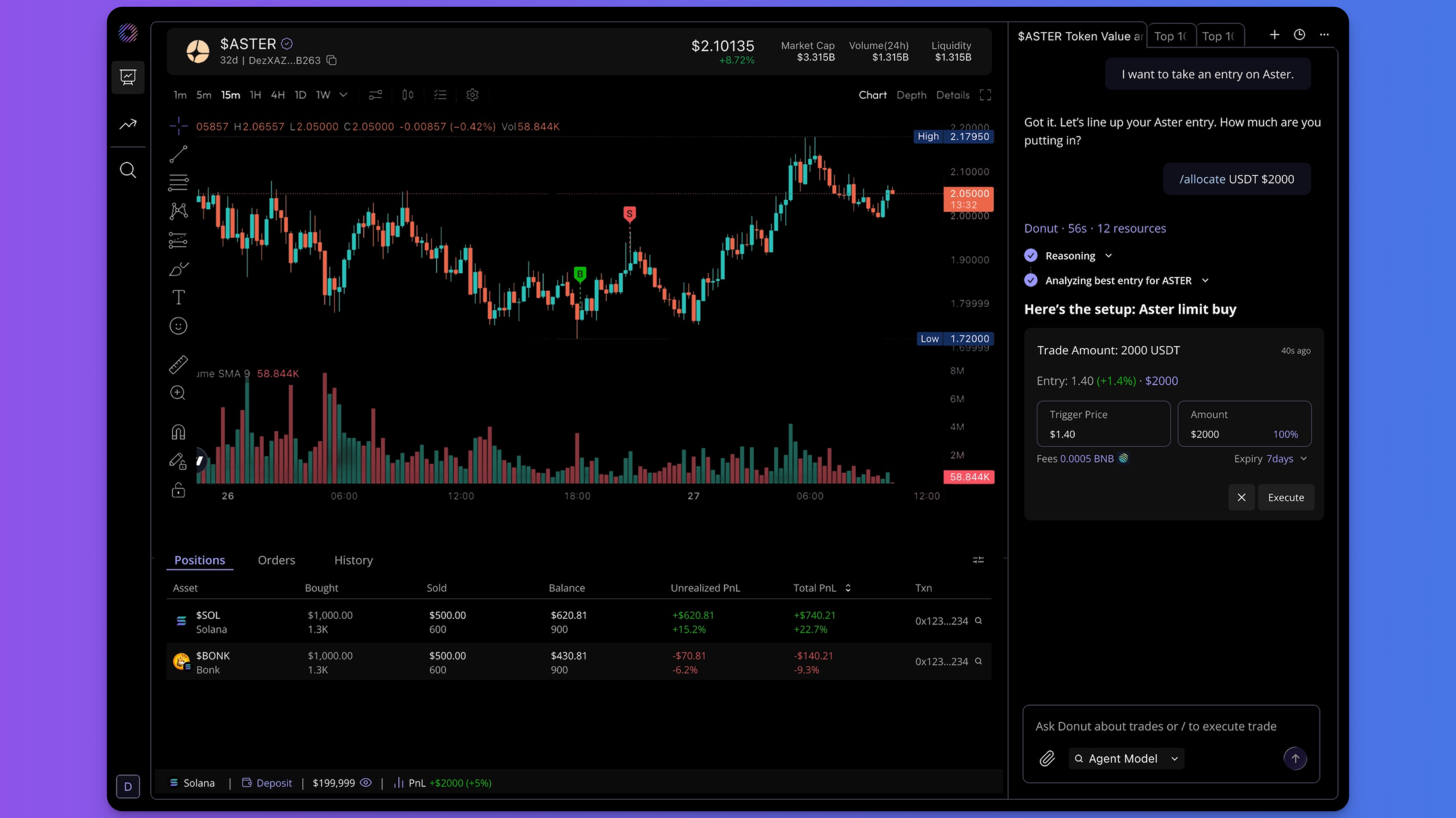Select the trend line drawing tool

tap(178, 154)
